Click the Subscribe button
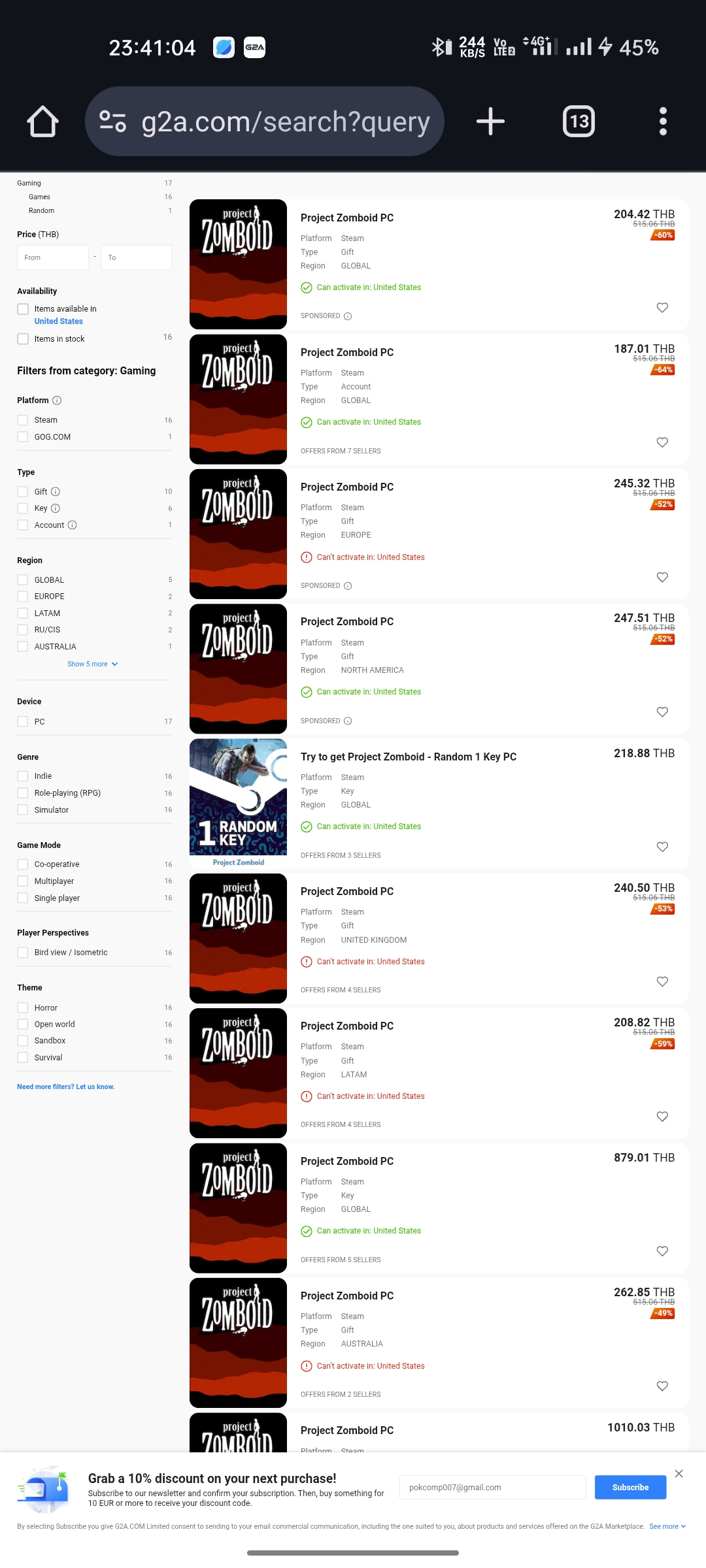Screen dimensions: 706x1568 coord(630,1488)
